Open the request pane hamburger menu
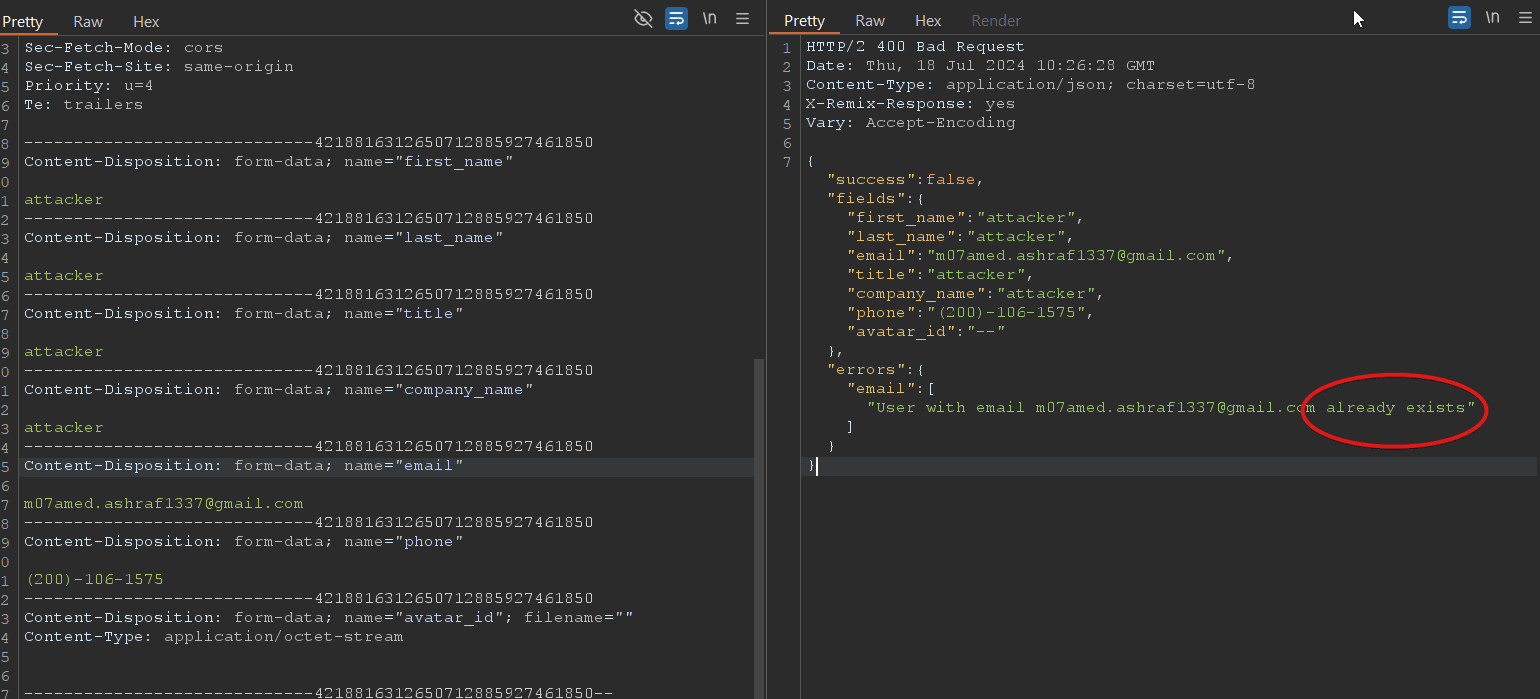 coord(742,18)
